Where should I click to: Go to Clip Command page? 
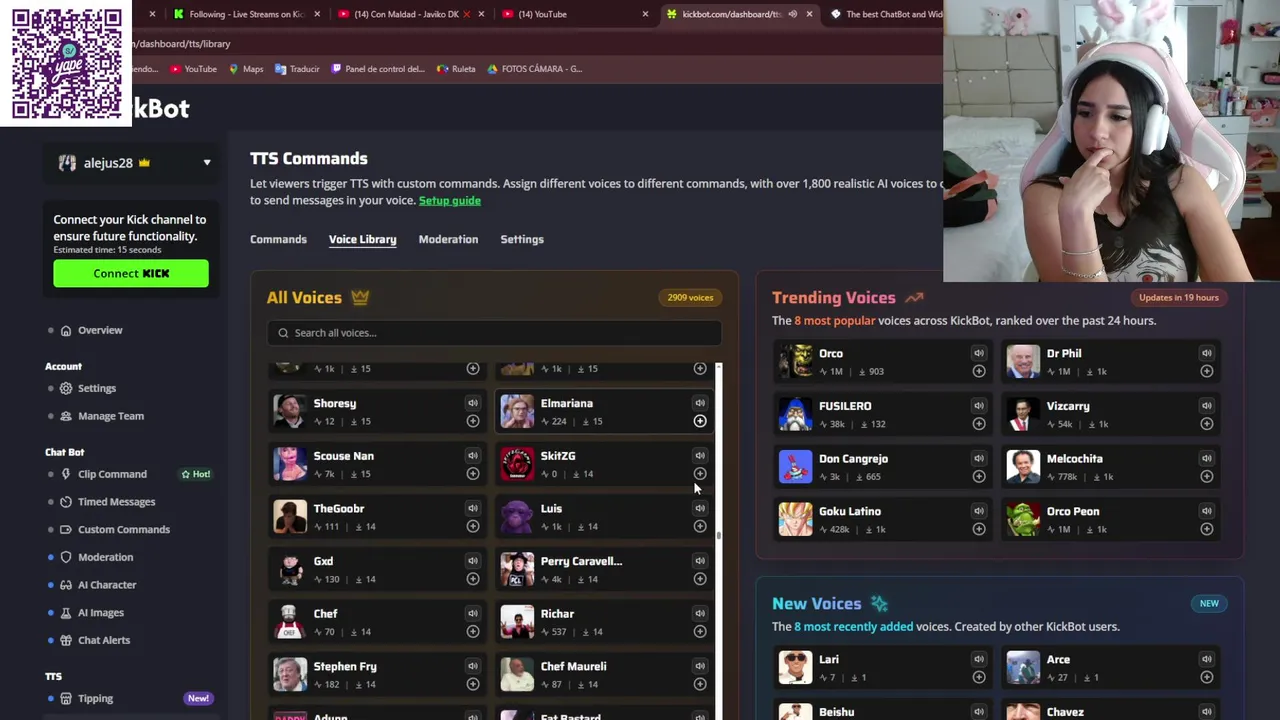112,474
